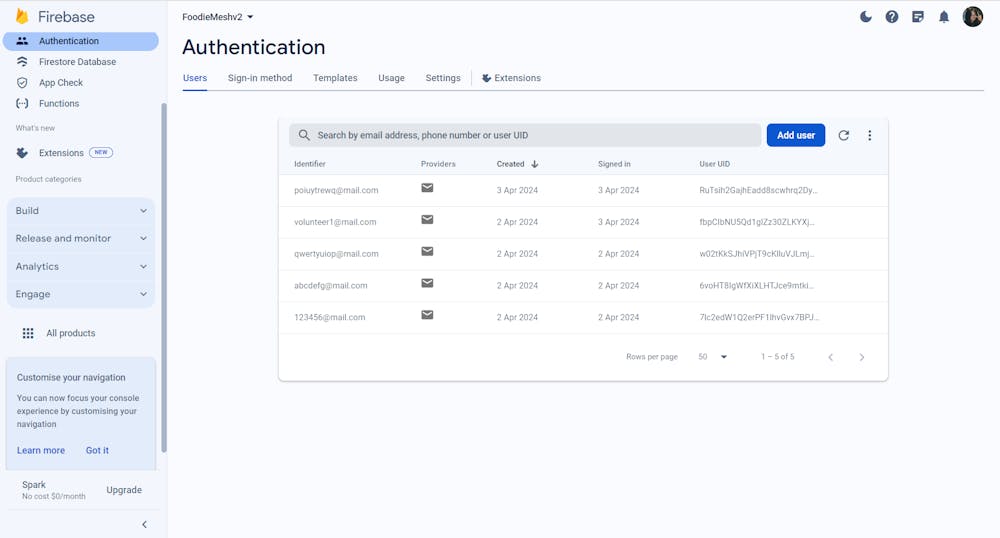Screen dimensions: 1000x538
Task: Click the user profile avatar
Action: (972, 17)
